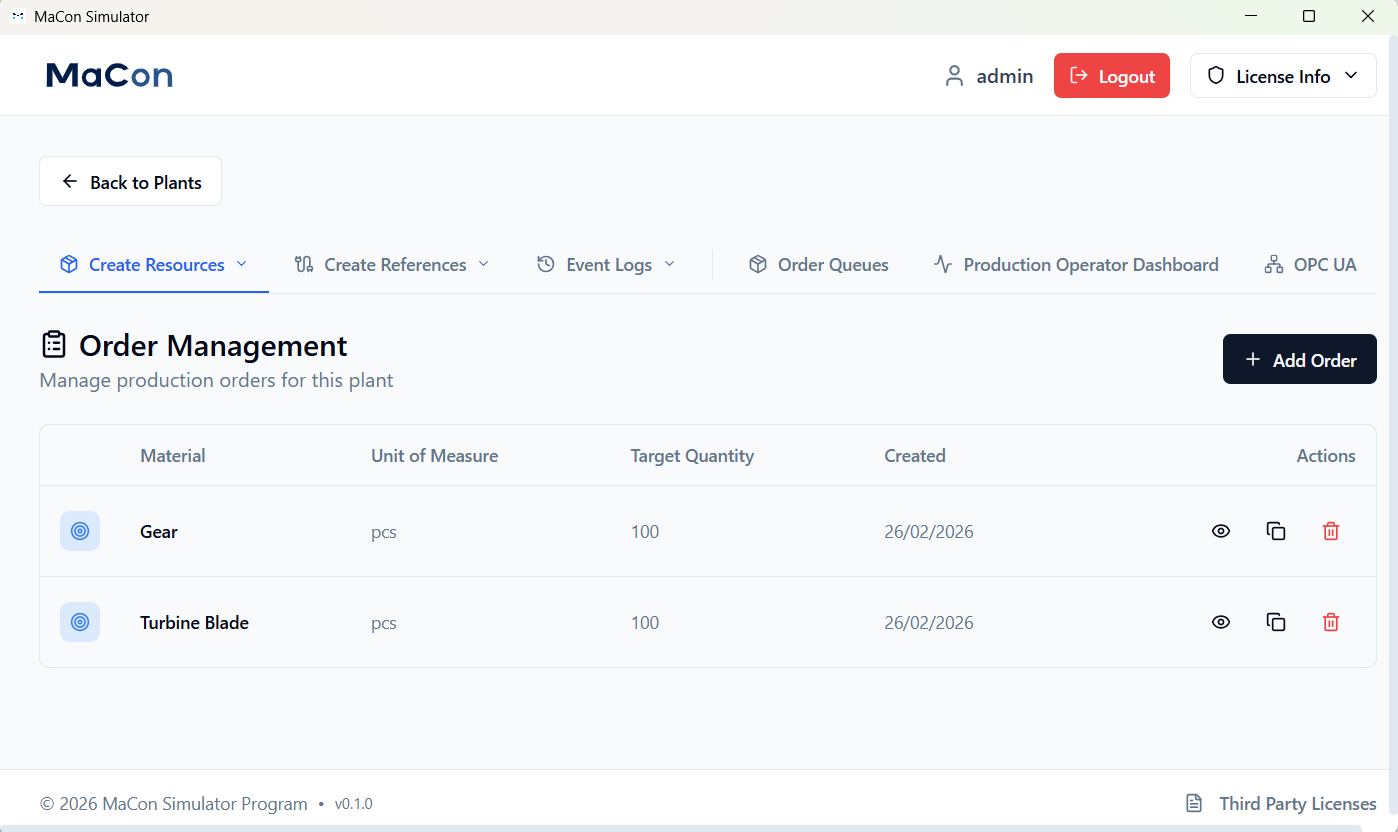Open the Production Operator Dashboard tab

(x=1076, y=264)
